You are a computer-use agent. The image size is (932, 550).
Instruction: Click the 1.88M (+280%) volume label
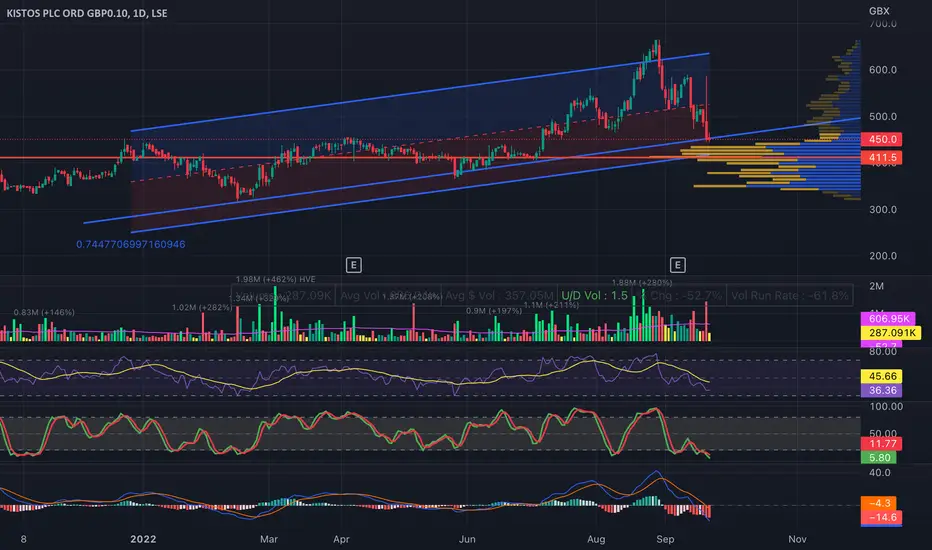pyautogui.click(x=642, y=282)
